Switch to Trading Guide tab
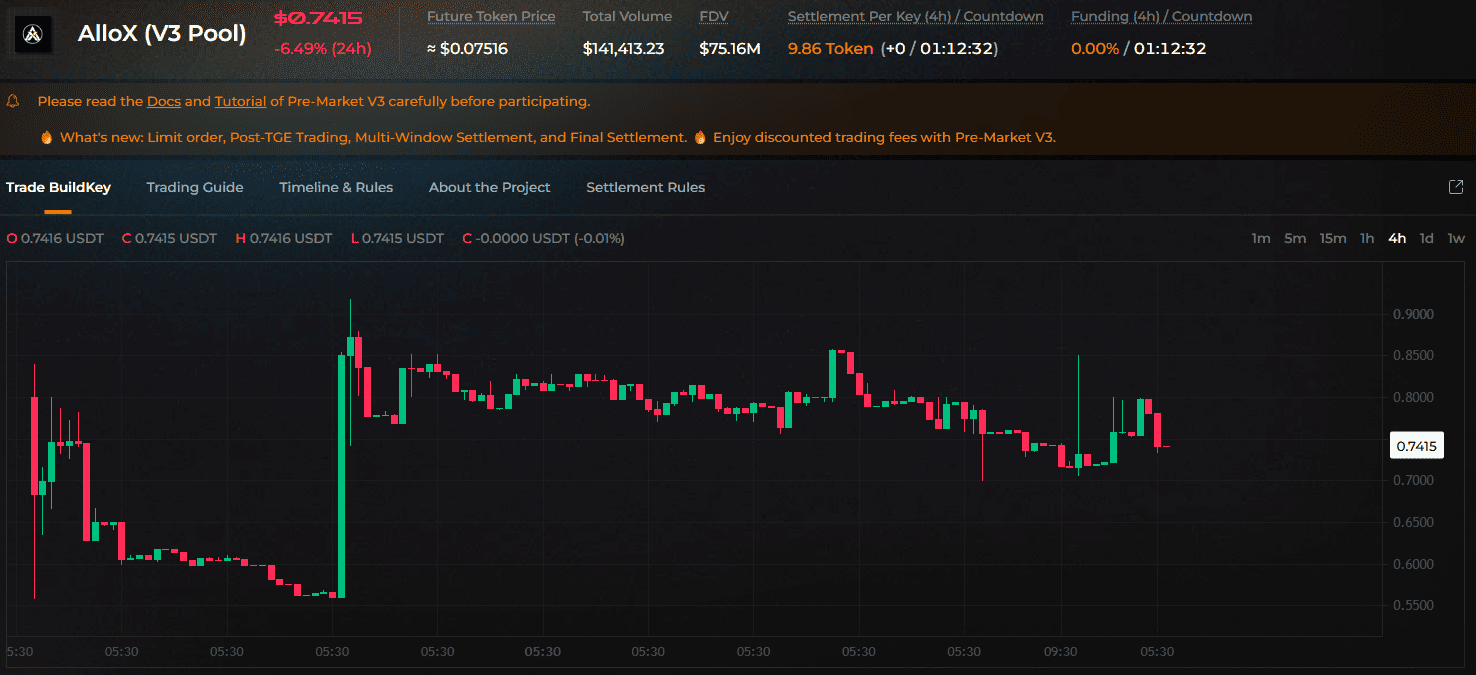This screenshot has height=675, width=1476. tap(195, 187)
